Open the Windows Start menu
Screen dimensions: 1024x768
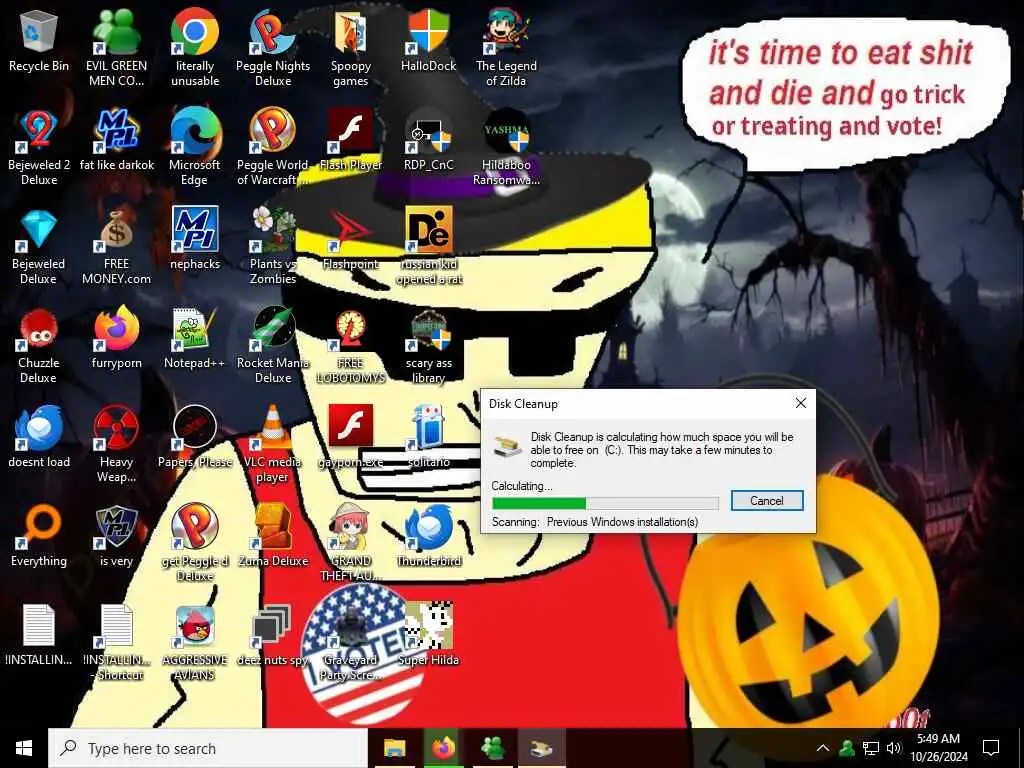click(x=24, y=748)
